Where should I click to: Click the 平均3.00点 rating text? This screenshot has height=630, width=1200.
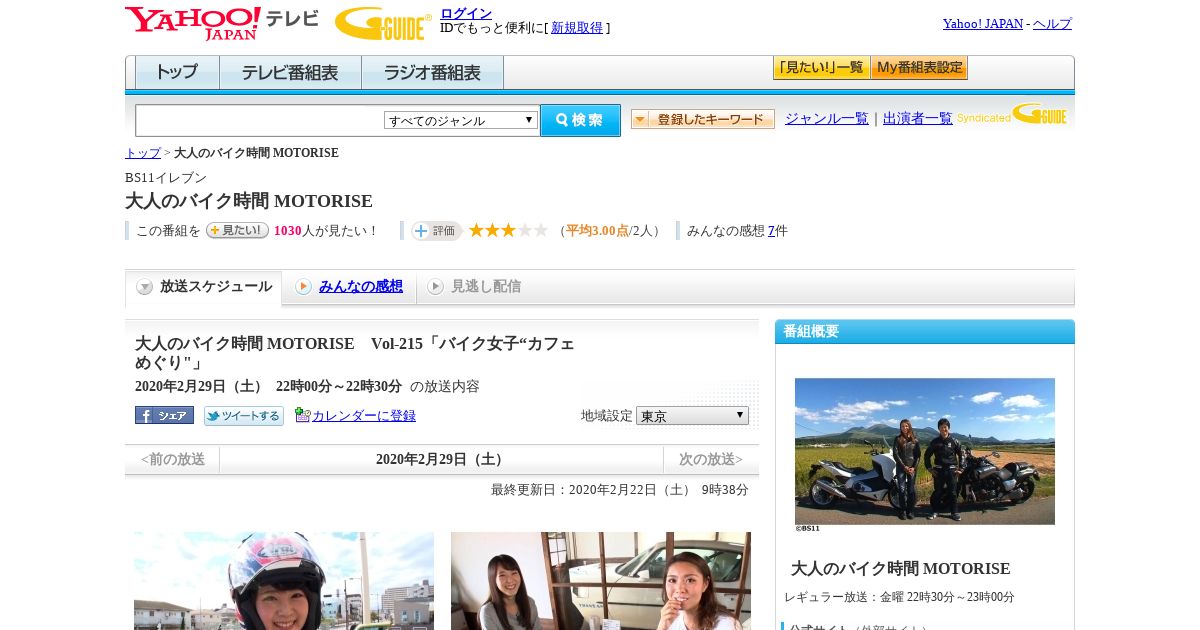click(x=598, y=231)
